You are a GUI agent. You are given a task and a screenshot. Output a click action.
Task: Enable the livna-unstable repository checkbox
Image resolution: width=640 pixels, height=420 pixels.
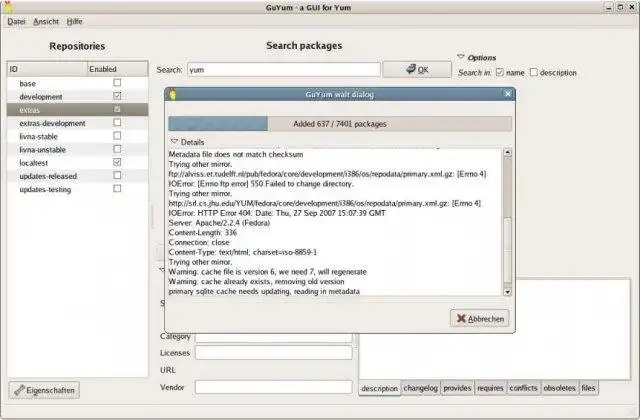(x=117, y=149)
